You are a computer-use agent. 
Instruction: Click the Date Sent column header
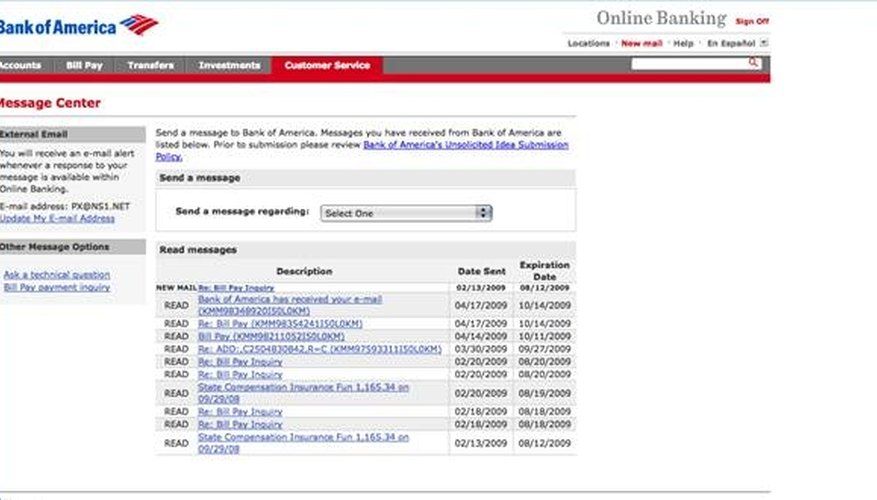tap(482, 271)
